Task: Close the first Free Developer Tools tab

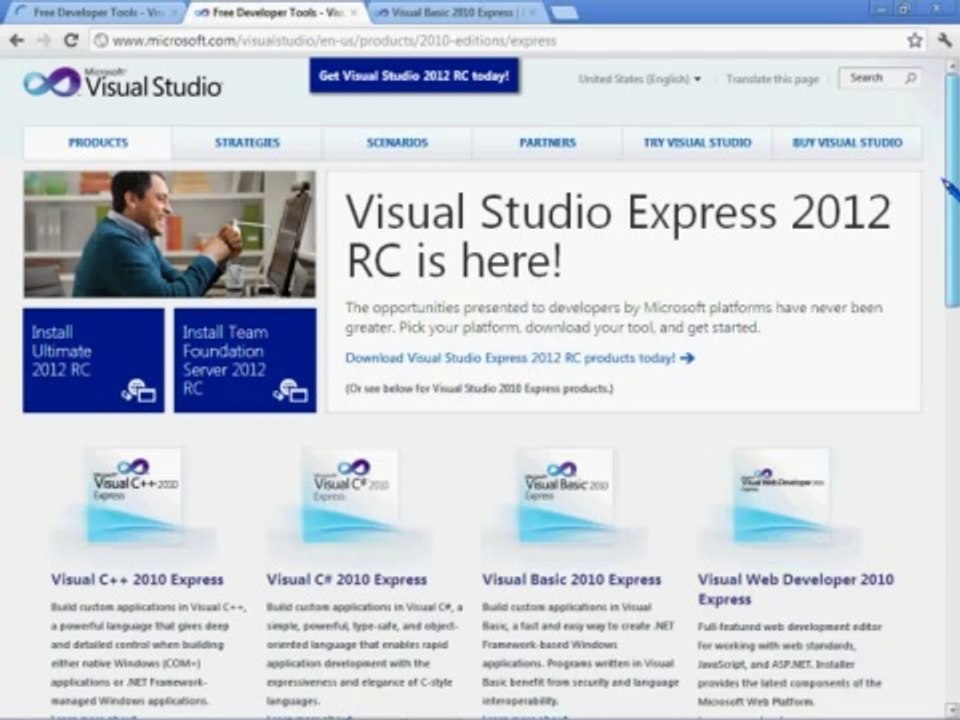Action: click(x=174, y=12)
